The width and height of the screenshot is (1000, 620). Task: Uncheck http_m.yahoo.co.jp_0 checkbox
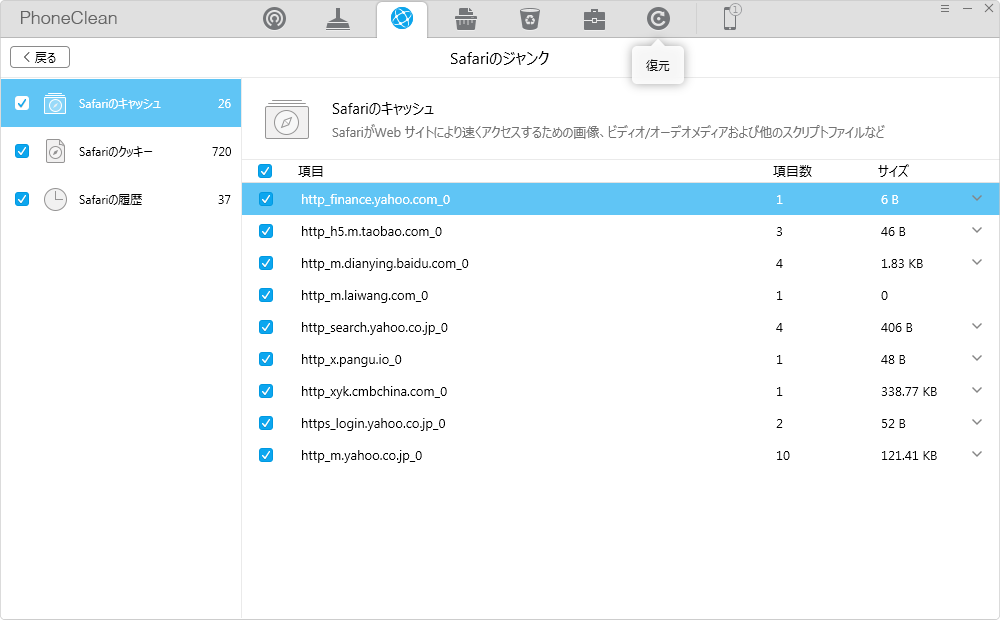(x=266, y=455)
